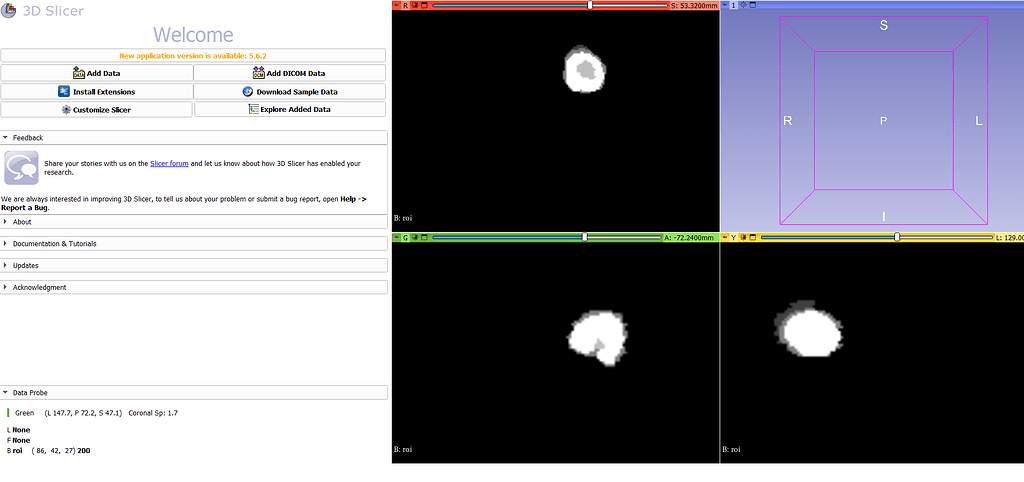The width and height of the screenshot is (1024, 482).
Task: Maximize the Green slice view
Action: click(424, 238)
